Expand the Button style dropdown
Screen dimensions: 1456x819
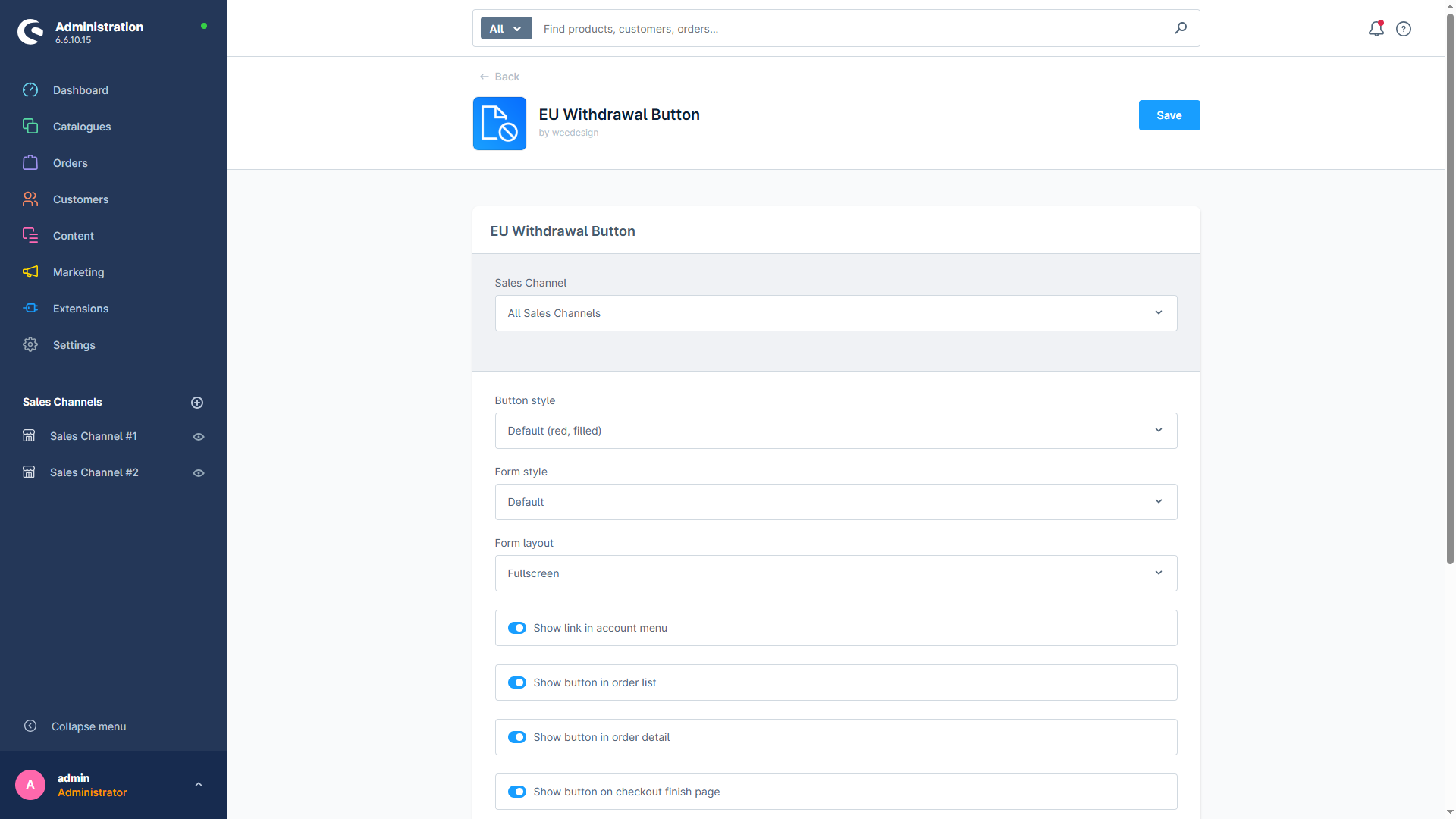pyautogui.click(x=836, y=431)
